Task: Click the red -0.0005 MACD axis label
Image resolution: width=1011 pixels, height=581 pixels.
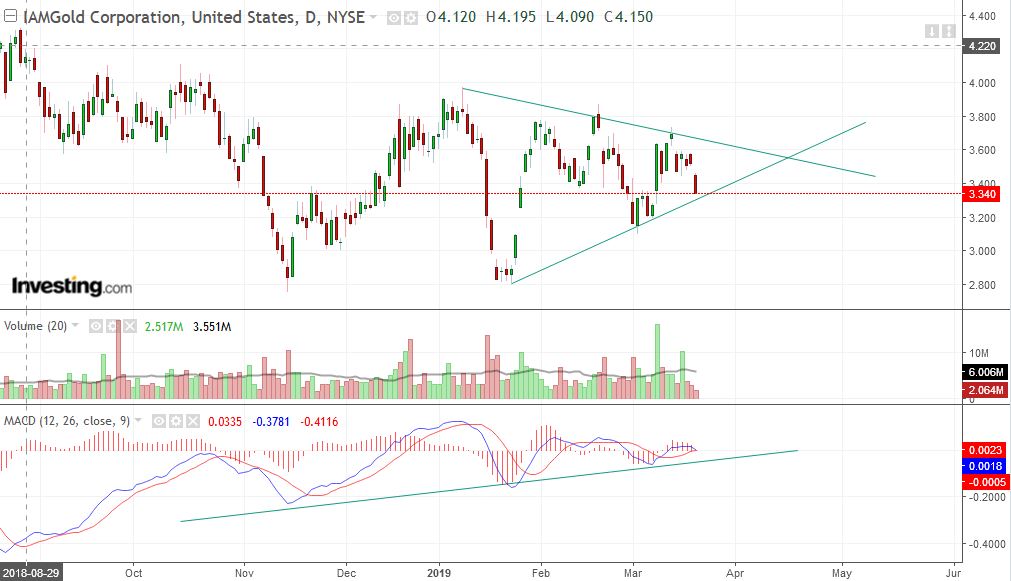Action: (x=985, y=482)
